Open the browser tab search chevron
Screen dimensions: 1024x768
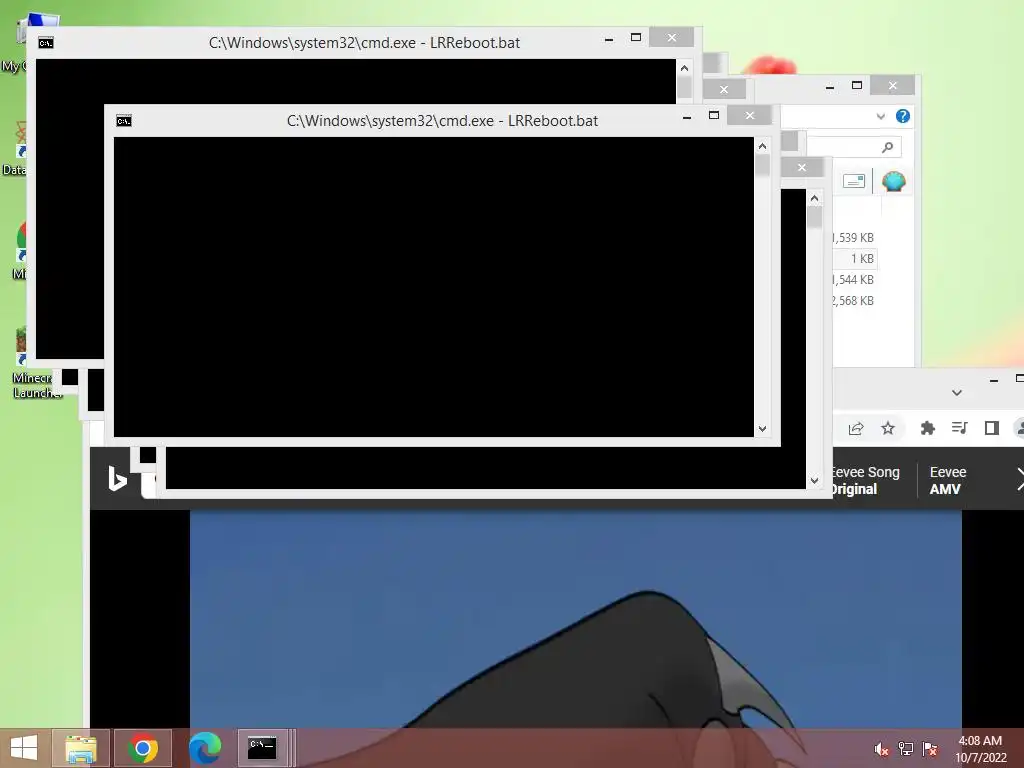(x=957, y=392)
